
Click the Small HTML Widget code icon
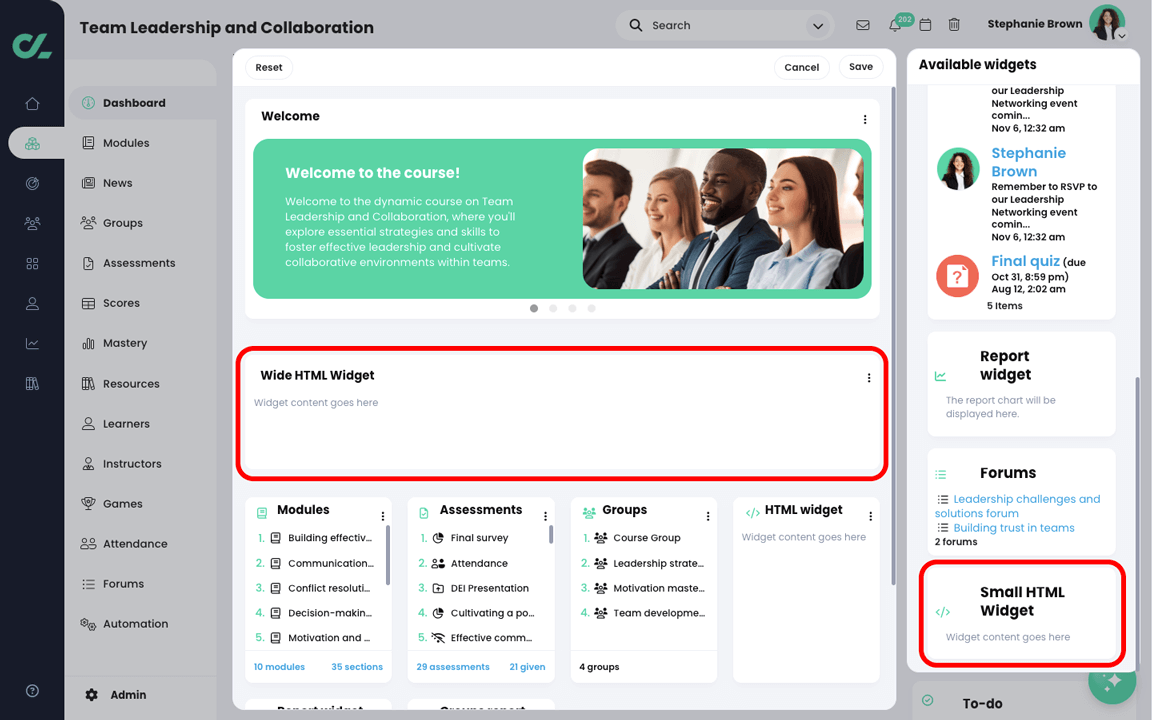943,612
